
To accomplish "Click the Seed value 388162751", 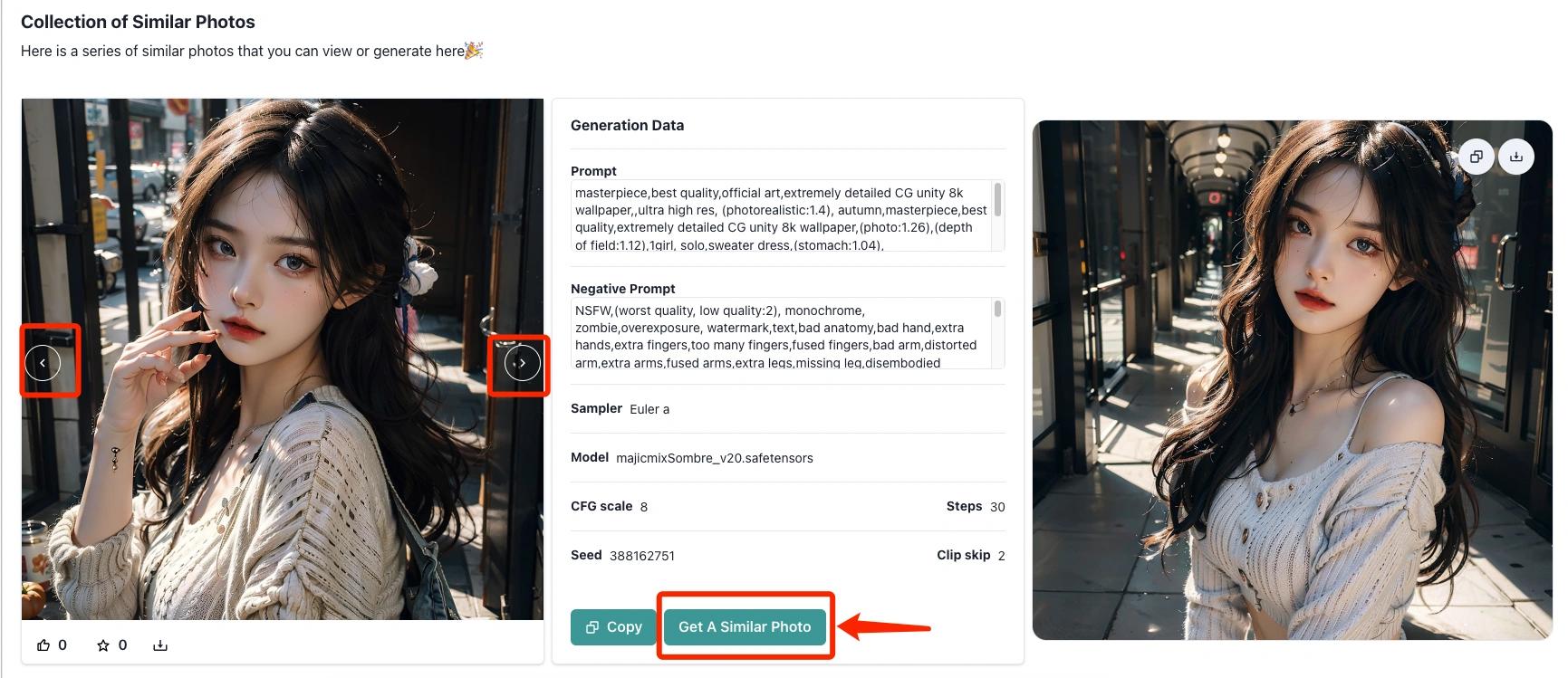I will (641, 556).
